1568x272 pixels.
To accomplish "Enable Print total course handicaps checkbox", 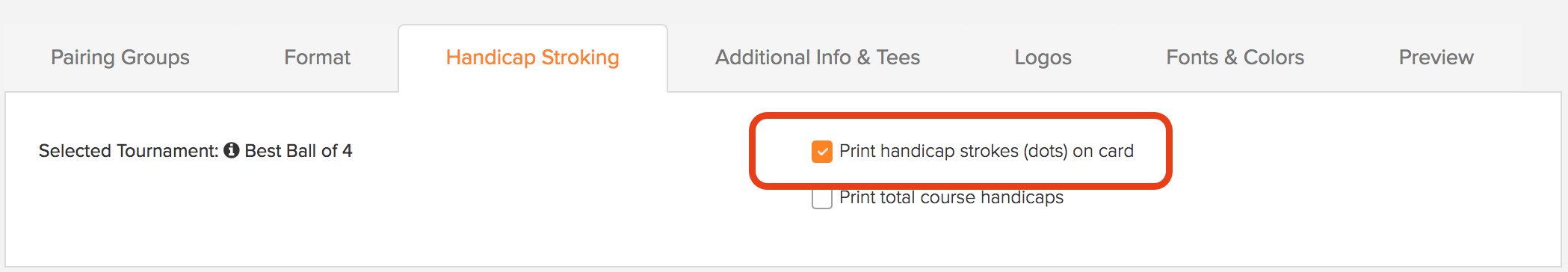I will 822,199.
